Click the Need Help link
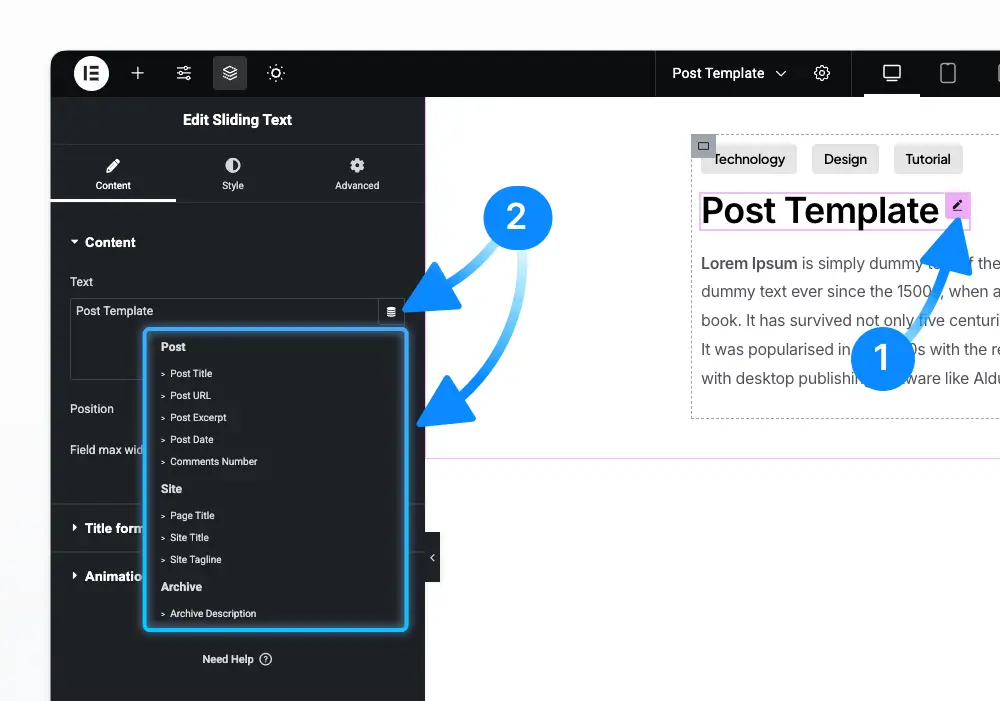Screen dimensions: 1000x701 pos(237,660)
